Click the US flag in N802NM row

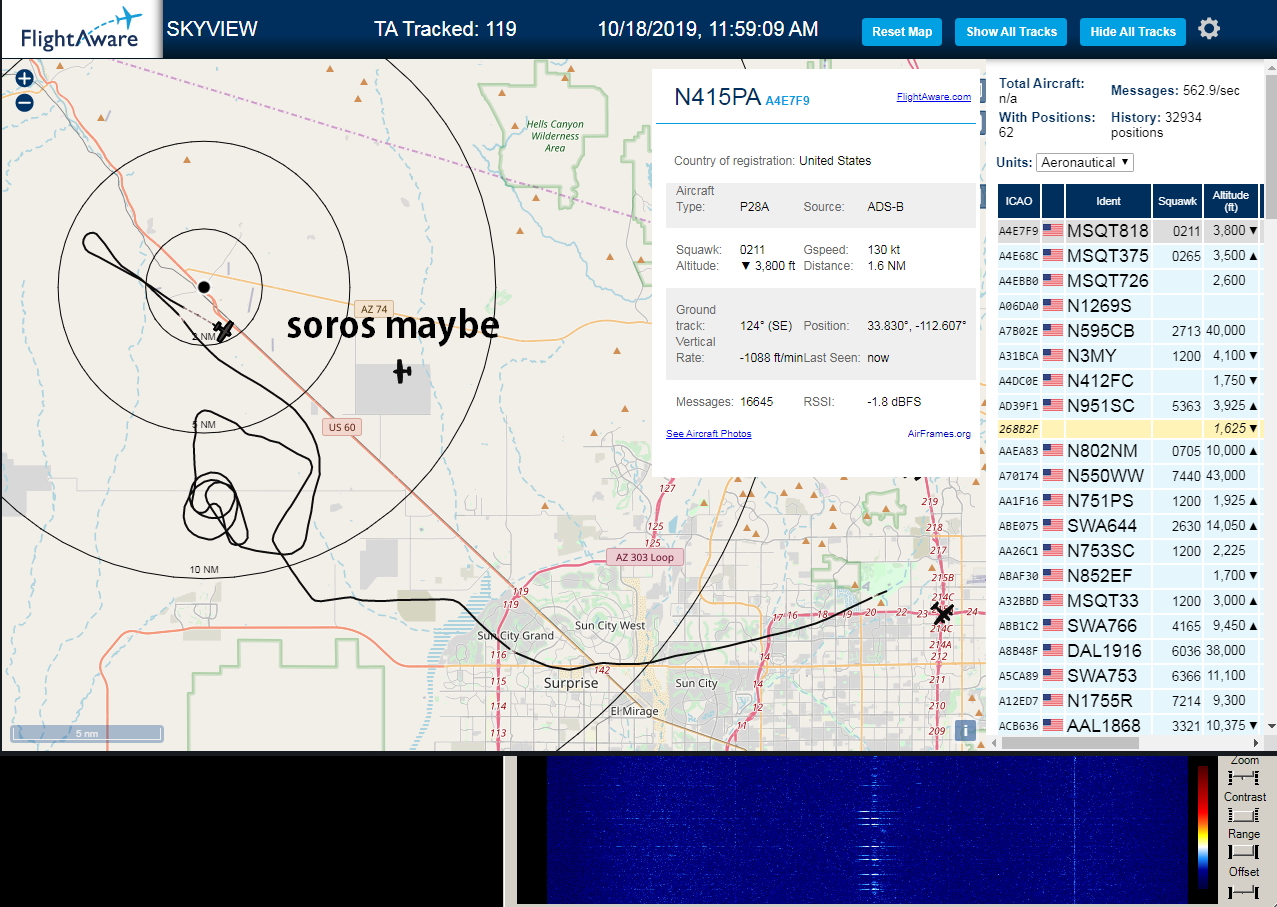(x=1053, y=450)
